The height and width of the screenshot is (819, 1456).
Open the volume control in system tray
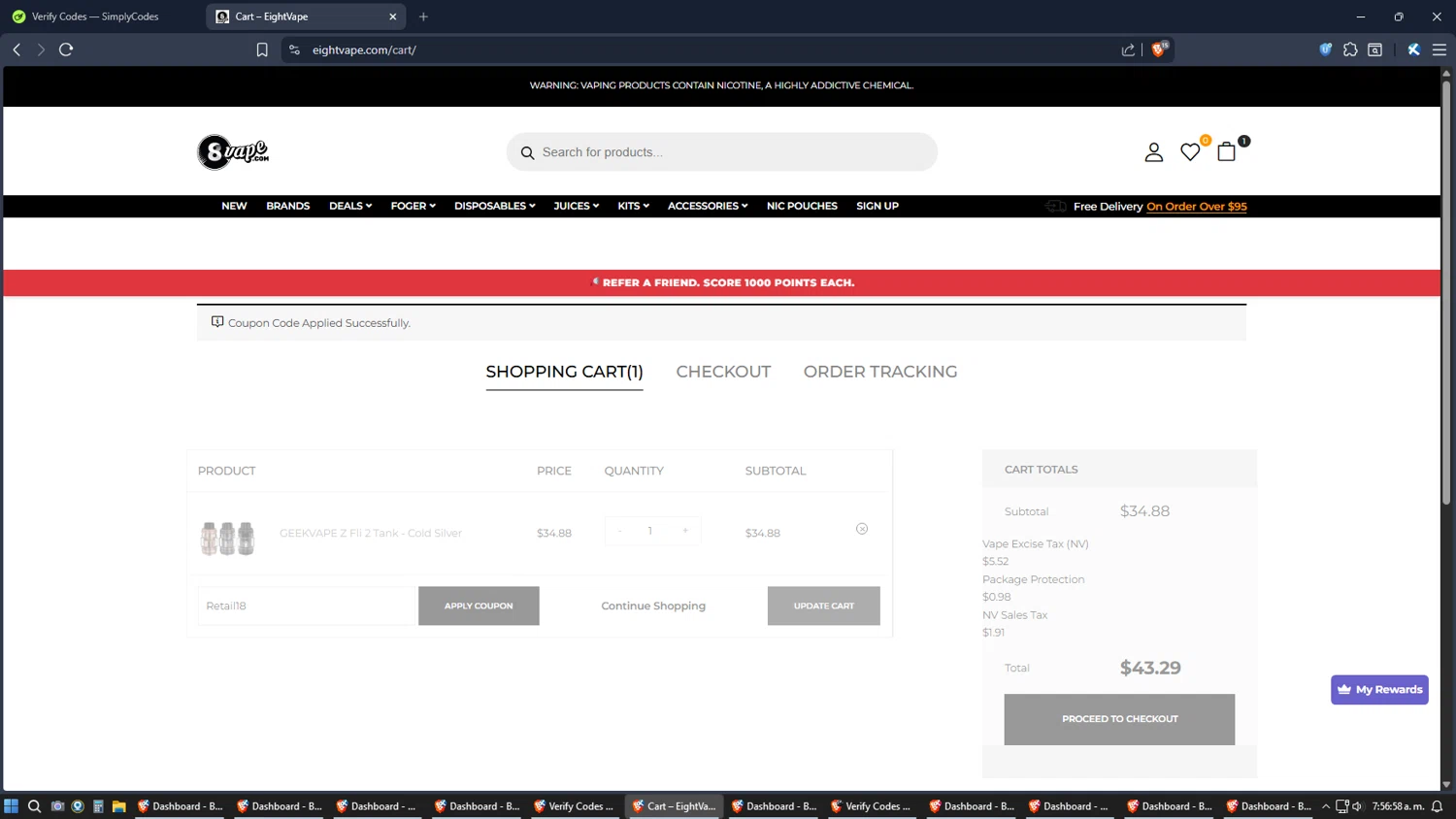(1357, 806)
